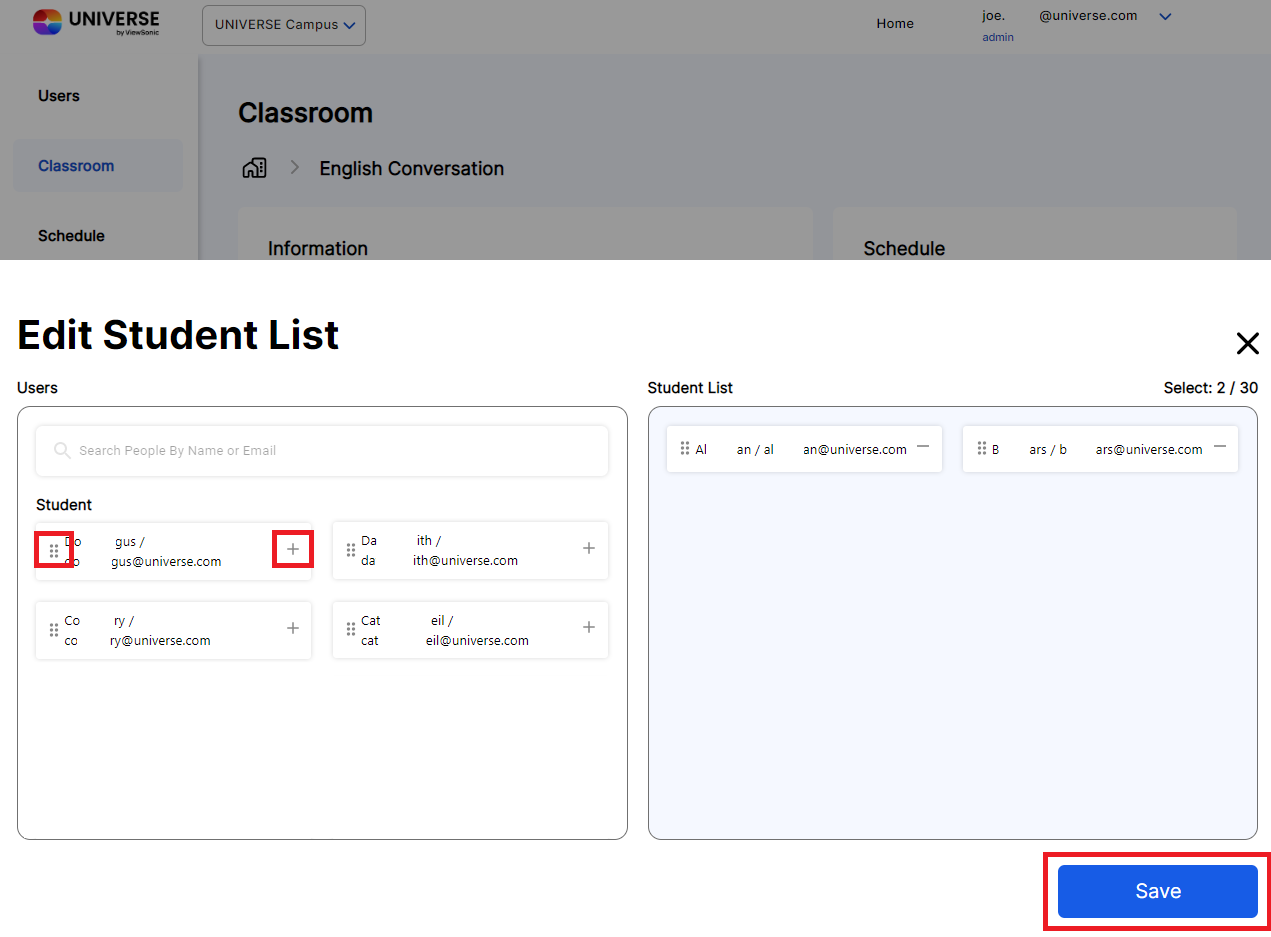The height and width of the screenshot is (937, 1271).
Task: Open Schedule in the sidebar
Action: click(x=71, y=236)
